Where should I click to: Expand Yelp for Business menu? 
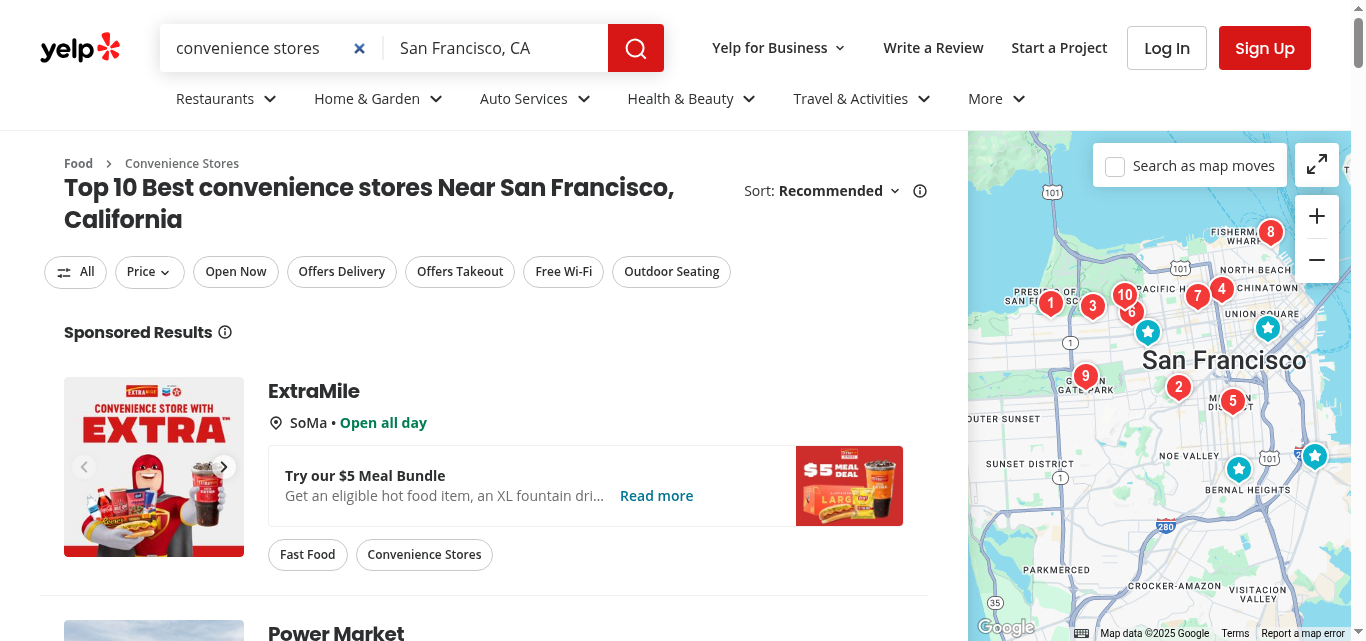click(778, 48)
